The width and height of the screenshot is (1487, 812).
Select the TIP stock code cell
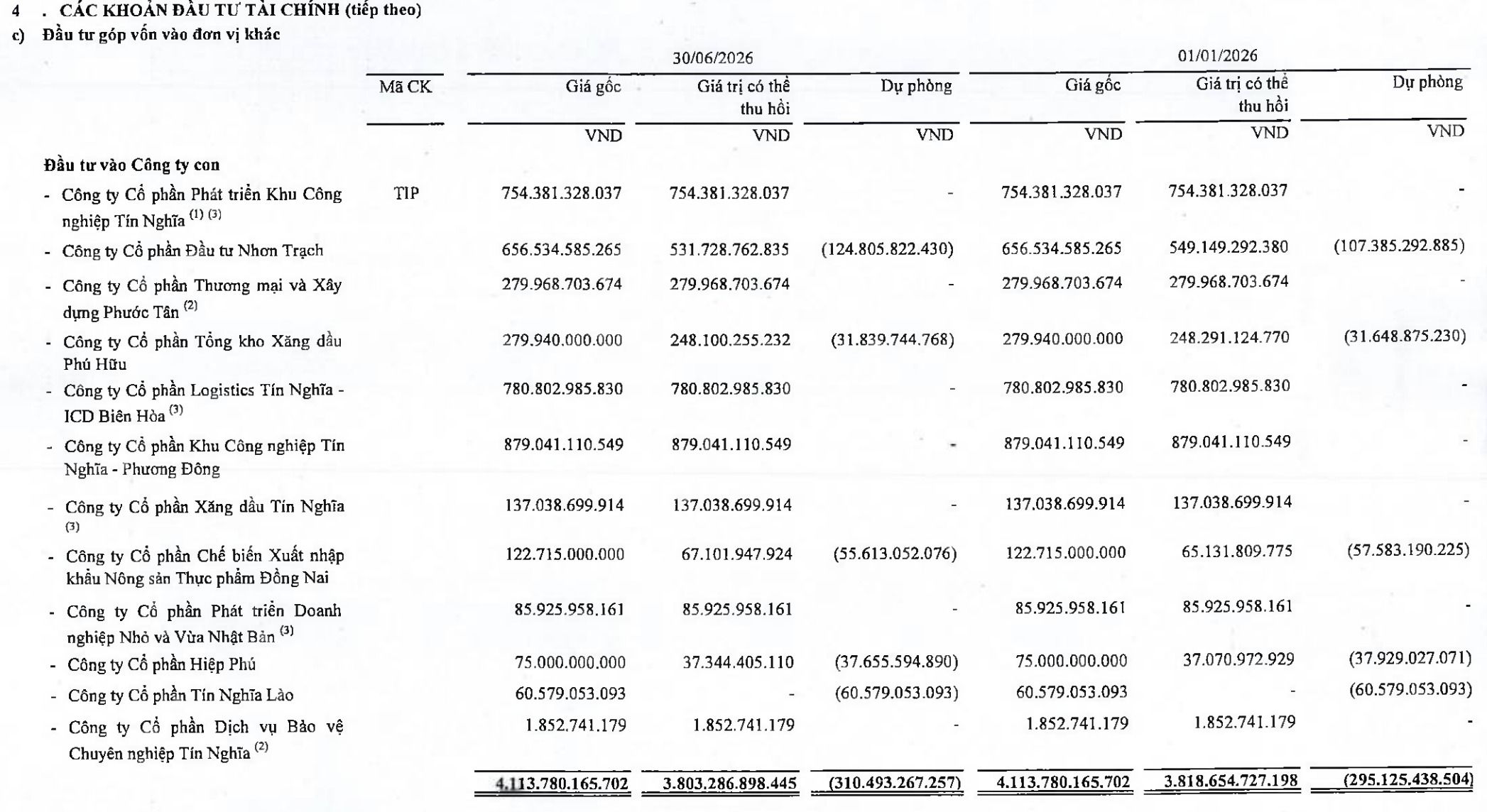[406, 193]
